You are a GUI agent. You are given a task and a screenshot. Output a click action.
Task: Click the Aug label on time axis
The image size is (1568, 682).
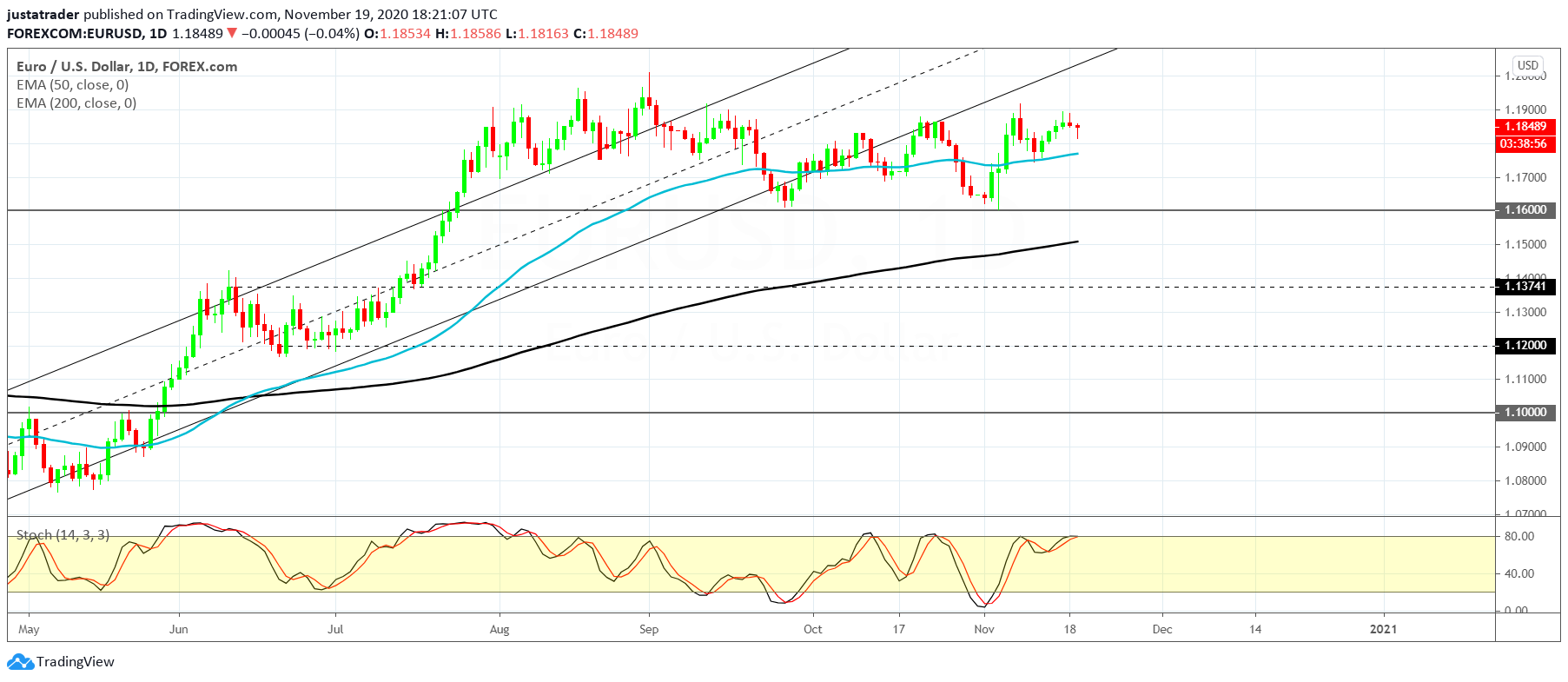(x=500, y=629)
